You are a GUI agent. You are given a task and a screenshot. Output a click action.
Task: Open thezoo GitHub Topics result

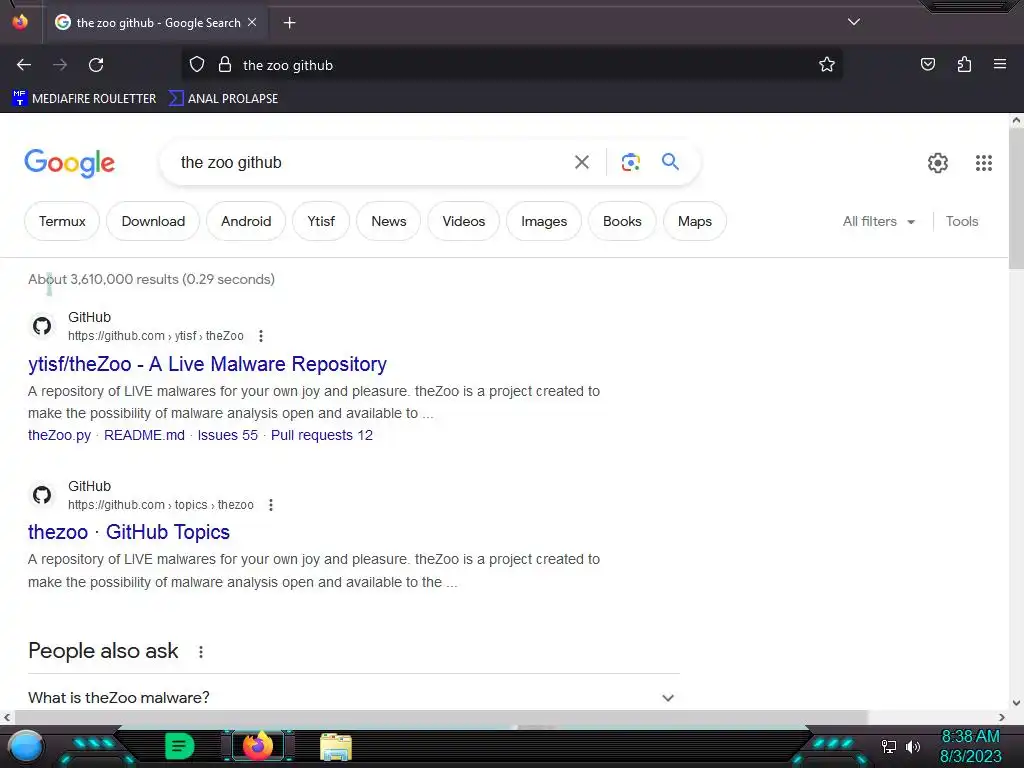[x=129, y=532]
